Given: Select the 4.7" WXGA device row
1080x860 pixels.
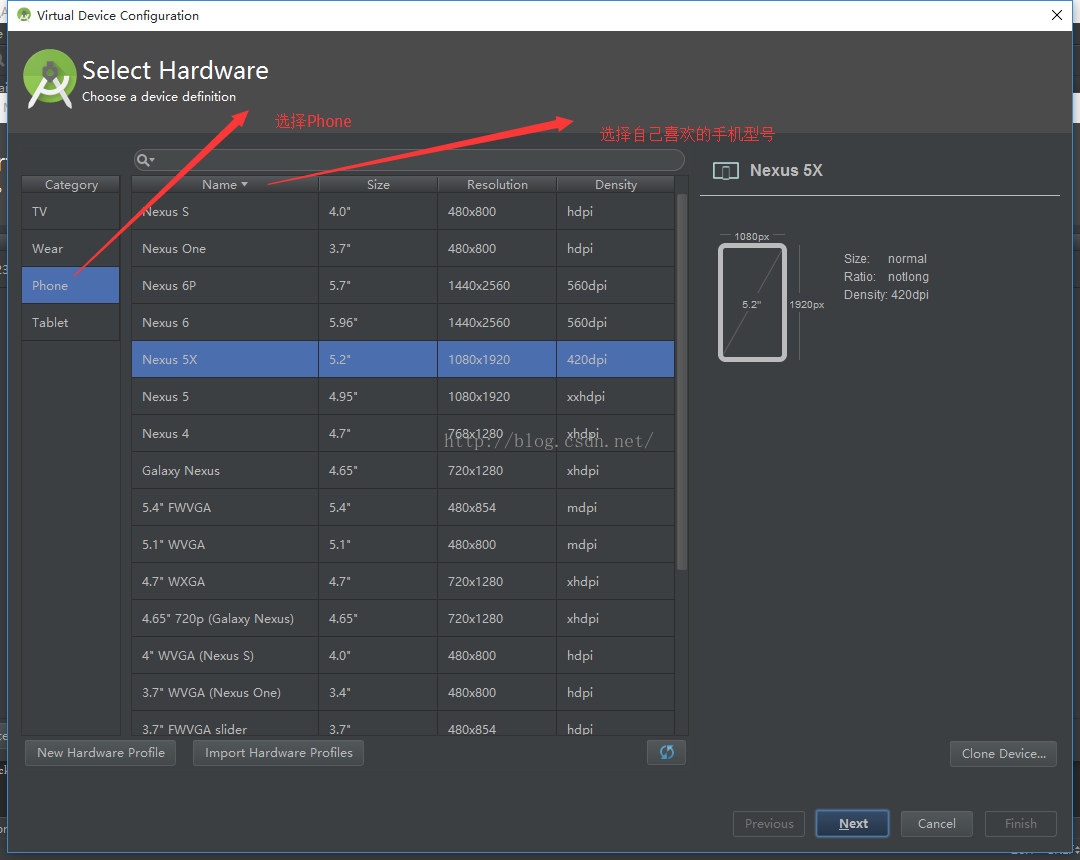Looking at the screenshot, I should 403,581.
